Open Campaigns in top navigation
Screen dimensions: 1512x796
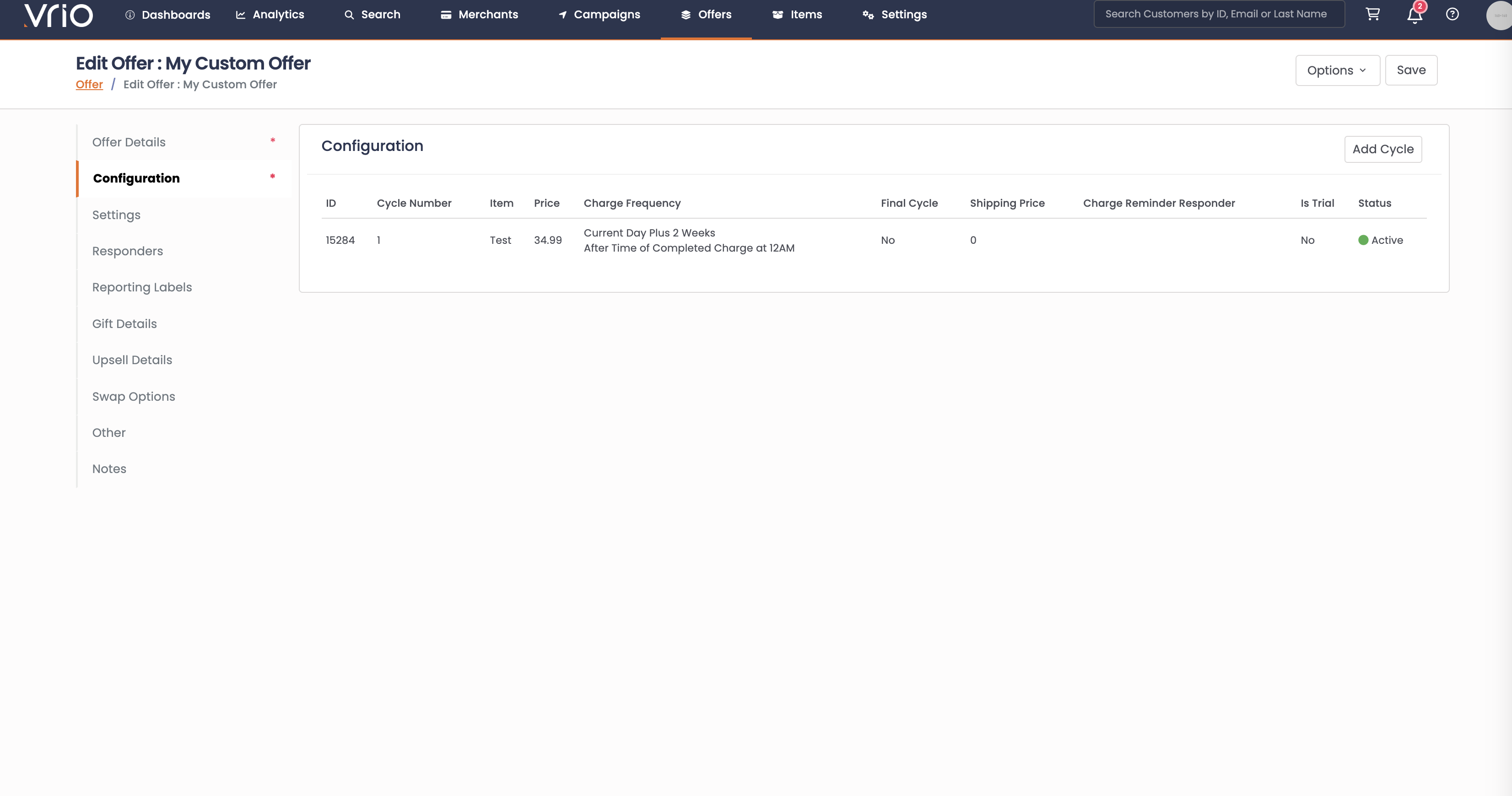click(599, 15)
